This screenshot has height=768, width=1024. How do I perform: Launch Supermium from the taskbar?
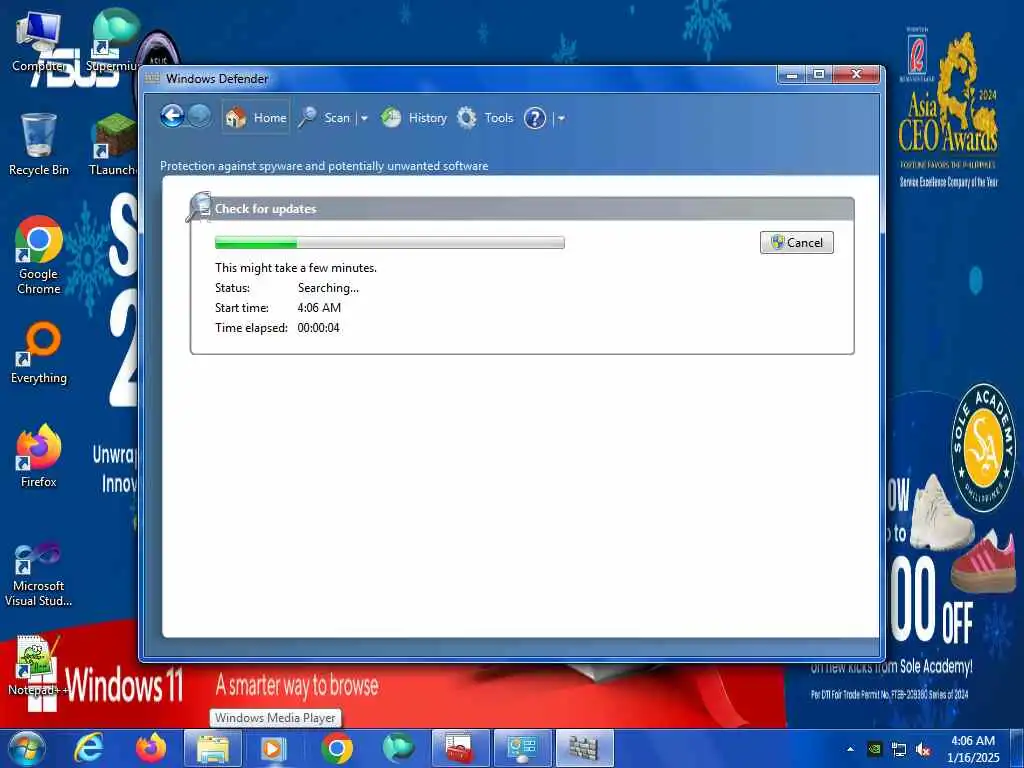click(398, 748)
